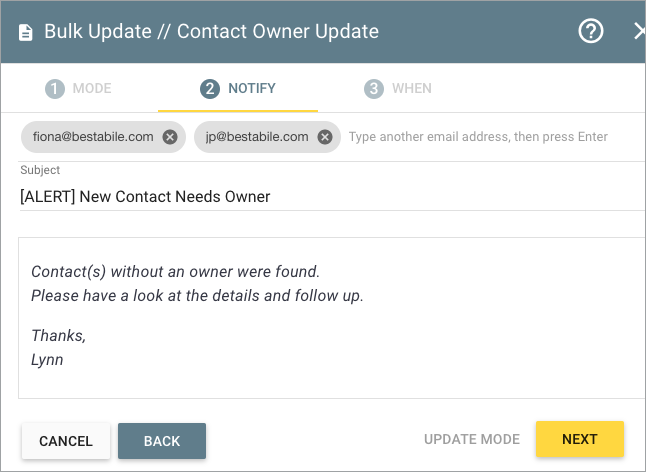The height and width of the screenshot is (472, 646).
Task: Select the fiona@bestabile.com chip label
Action: (x=93, y=137)
